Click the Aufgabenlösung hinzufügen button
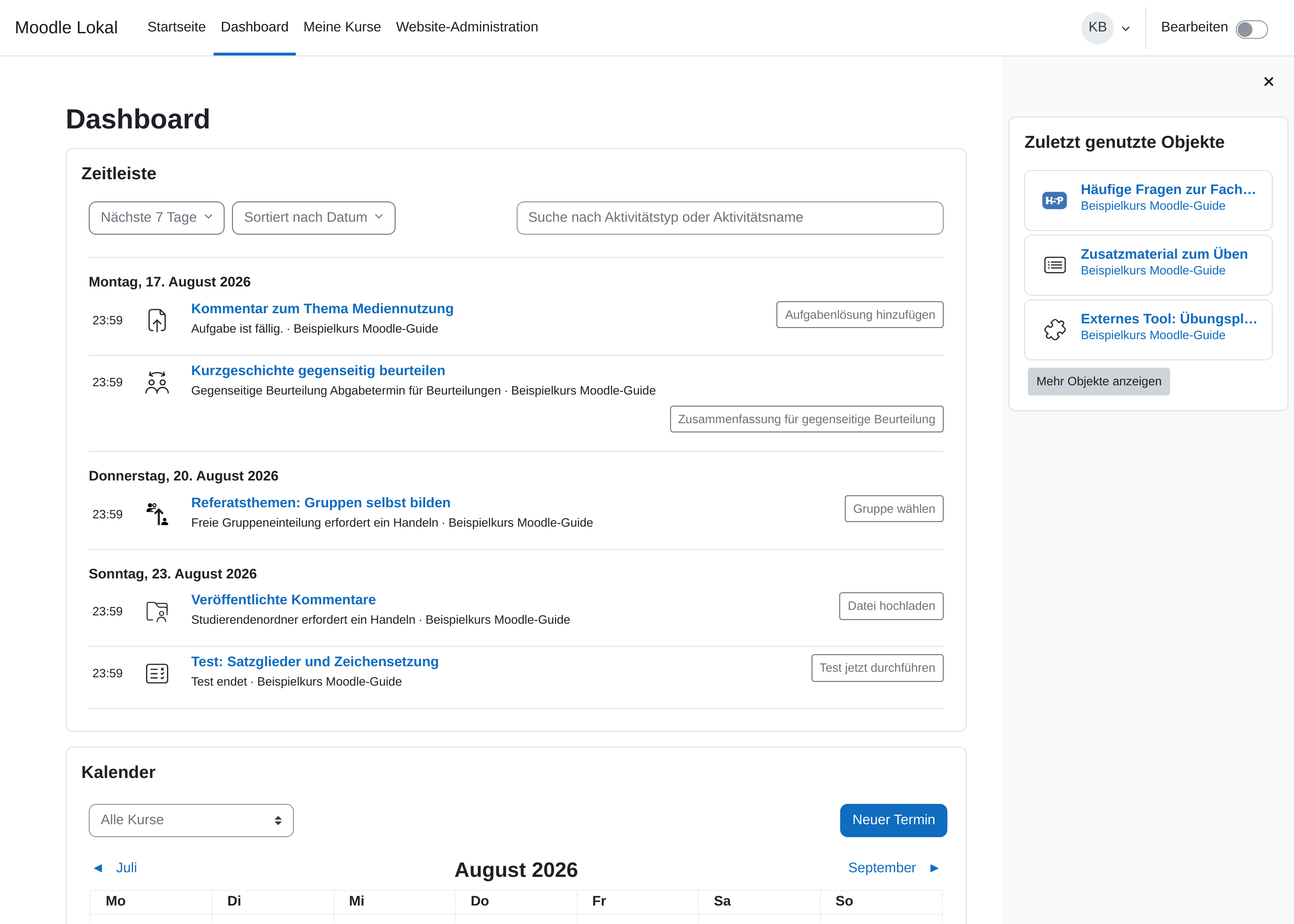 (x=859, y=315)
